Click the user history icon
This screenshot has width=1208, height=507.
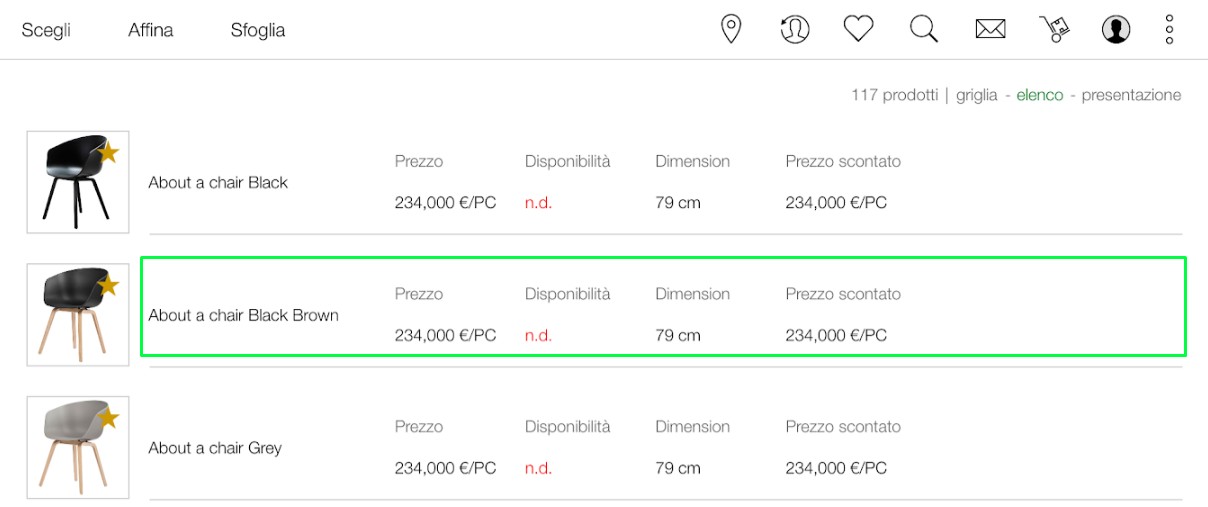click(795, 29)
